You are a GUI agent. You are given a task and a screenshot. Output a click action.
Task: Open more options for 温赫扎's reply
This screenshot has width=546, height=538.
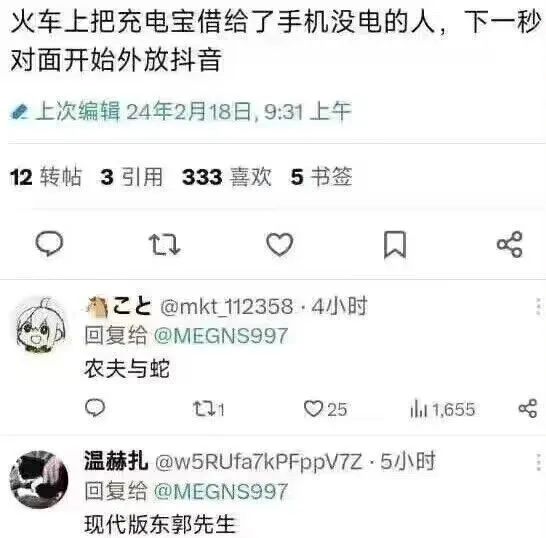(539, 462)
